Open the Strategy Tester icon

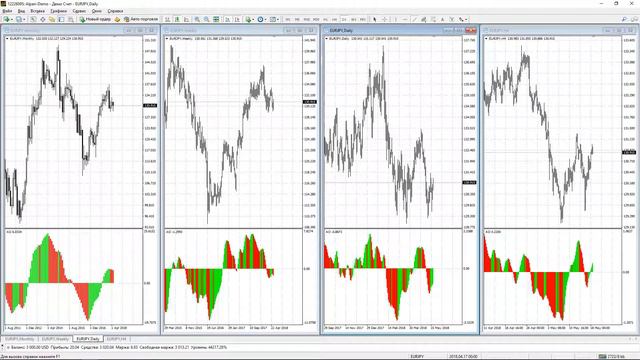click(71, 19)
